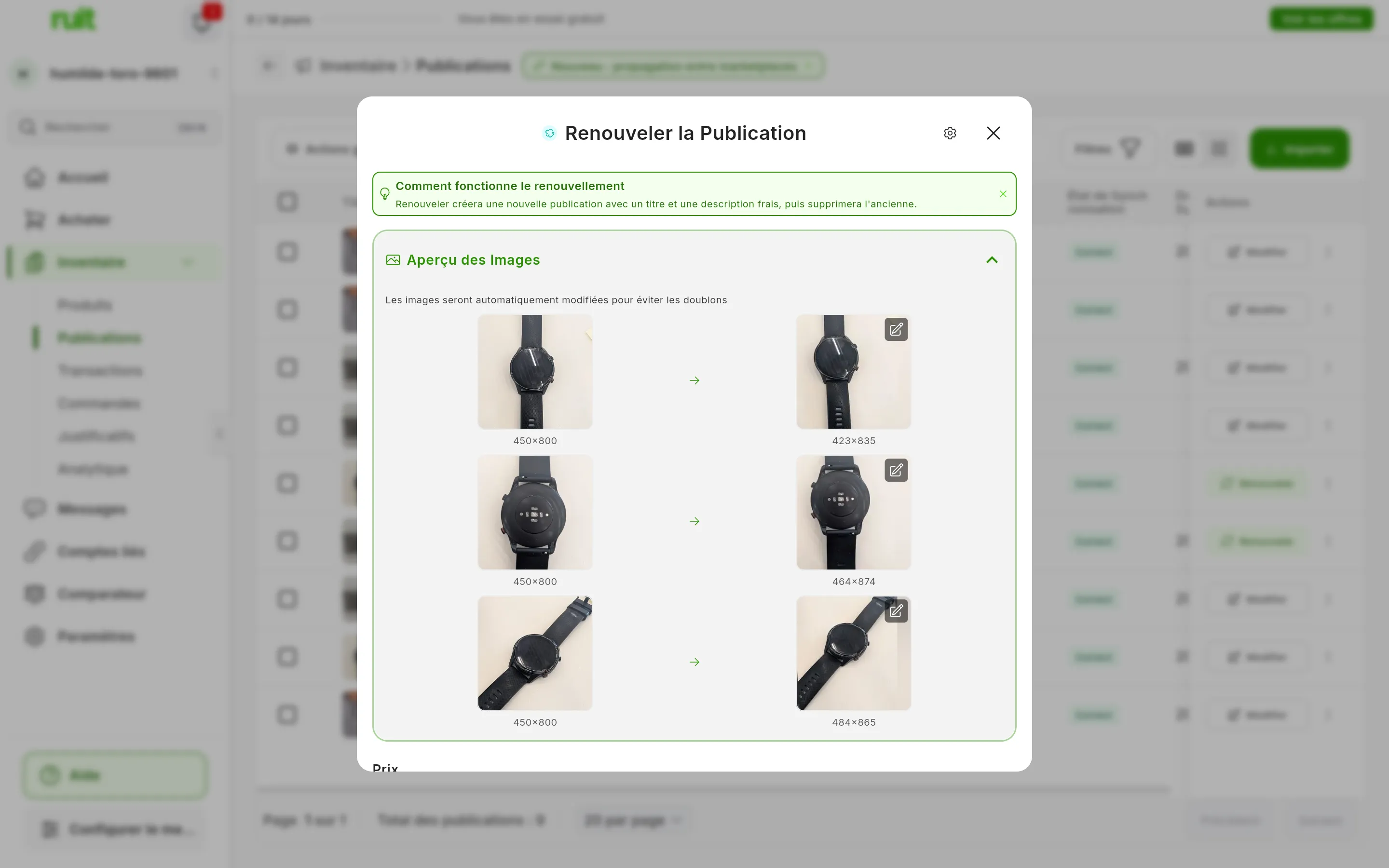Collapse the Aperçu des Images section

click(992, 260)
